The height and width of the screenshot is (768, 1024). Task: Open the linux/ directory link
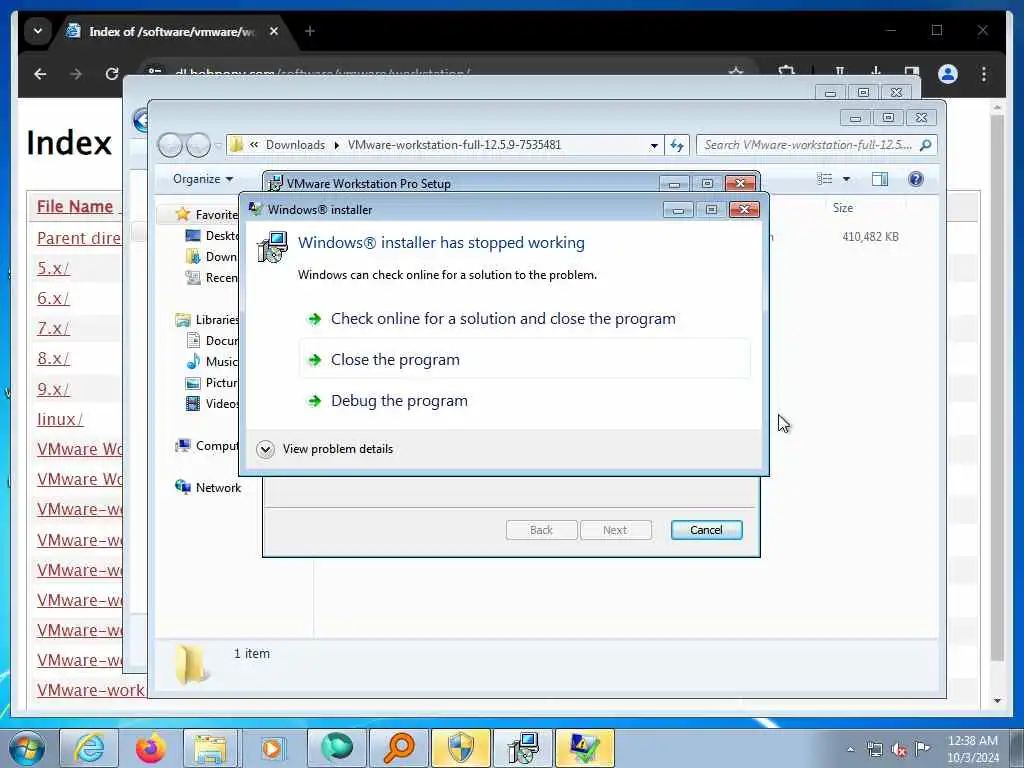[x=60, y=419]
